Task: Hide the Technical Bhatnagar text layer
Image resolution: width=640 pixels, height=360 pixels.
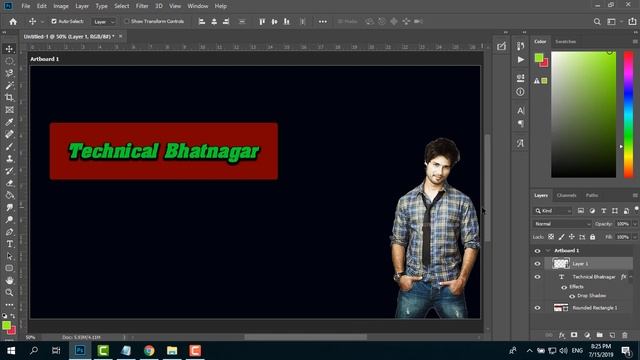Action: pos(537,277)
